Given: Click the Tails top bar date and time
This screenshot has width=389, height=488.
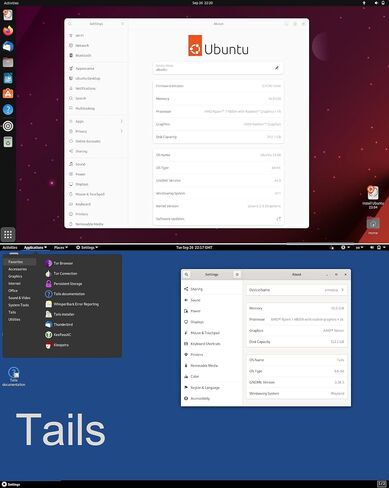Looking at the screenshot, I should coord(194,247).
